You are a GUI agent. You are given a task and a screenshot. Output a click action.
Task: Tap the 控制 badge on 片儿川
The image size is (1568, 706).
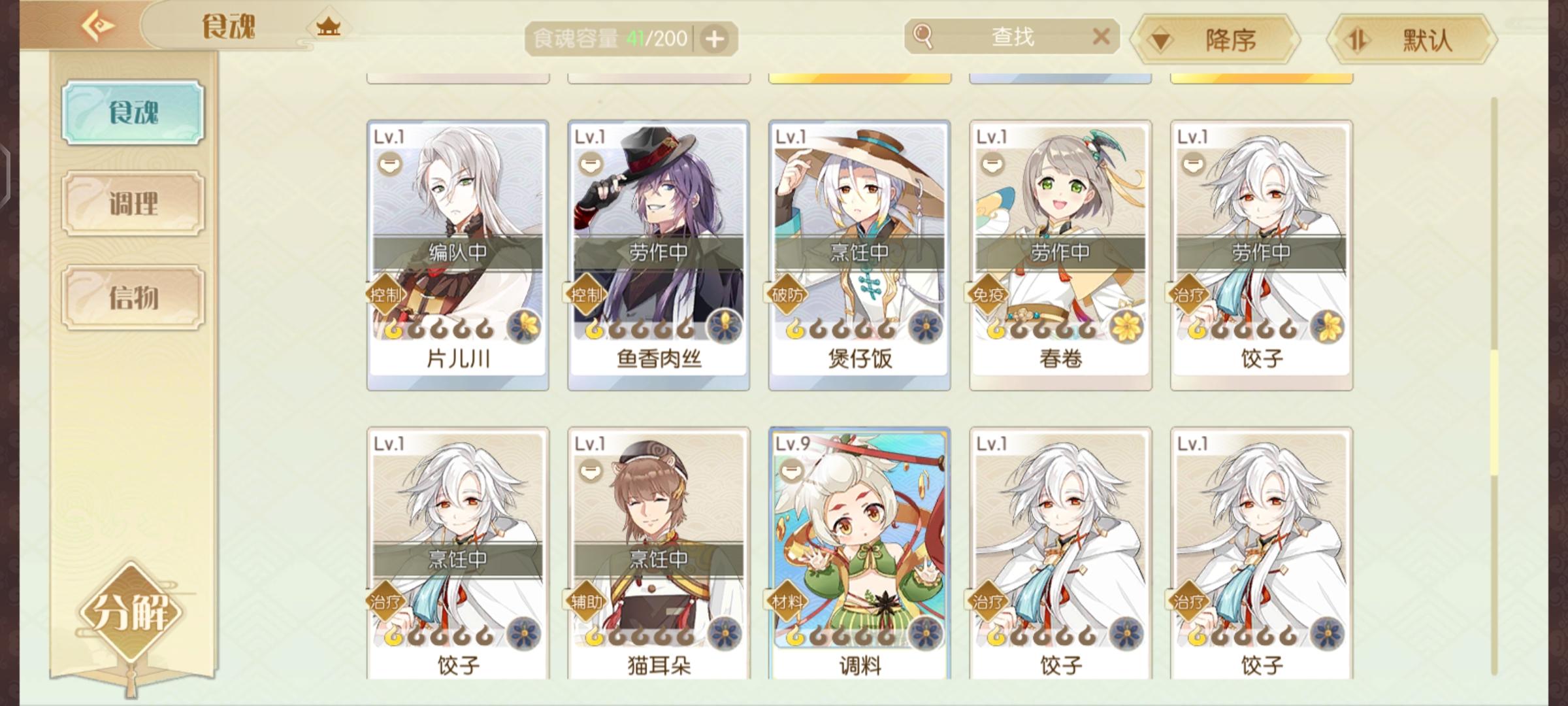(385, 295)
